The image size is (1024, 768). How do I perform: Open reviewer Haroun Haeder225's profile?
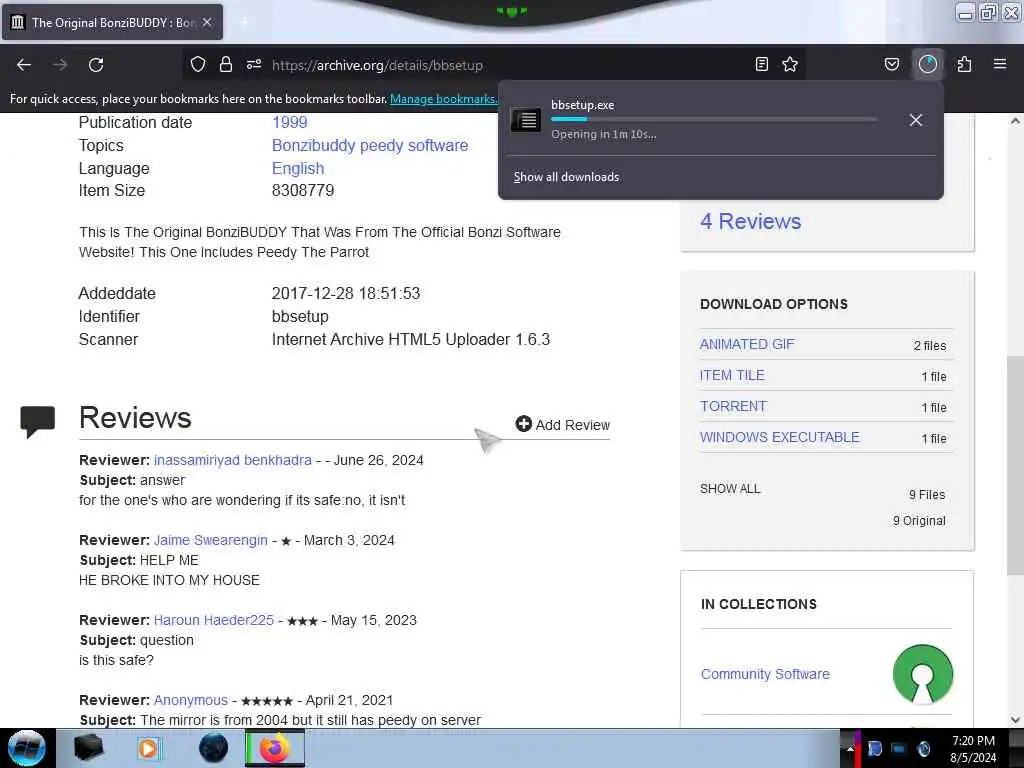pos(214,620)
